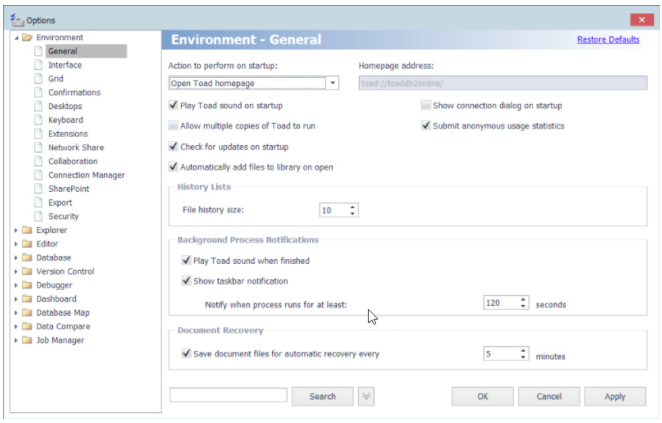Click the Data Compare folder icon
Image resolution: width=662 pixels, height=423 pixels.
click(x=27, y=326)
